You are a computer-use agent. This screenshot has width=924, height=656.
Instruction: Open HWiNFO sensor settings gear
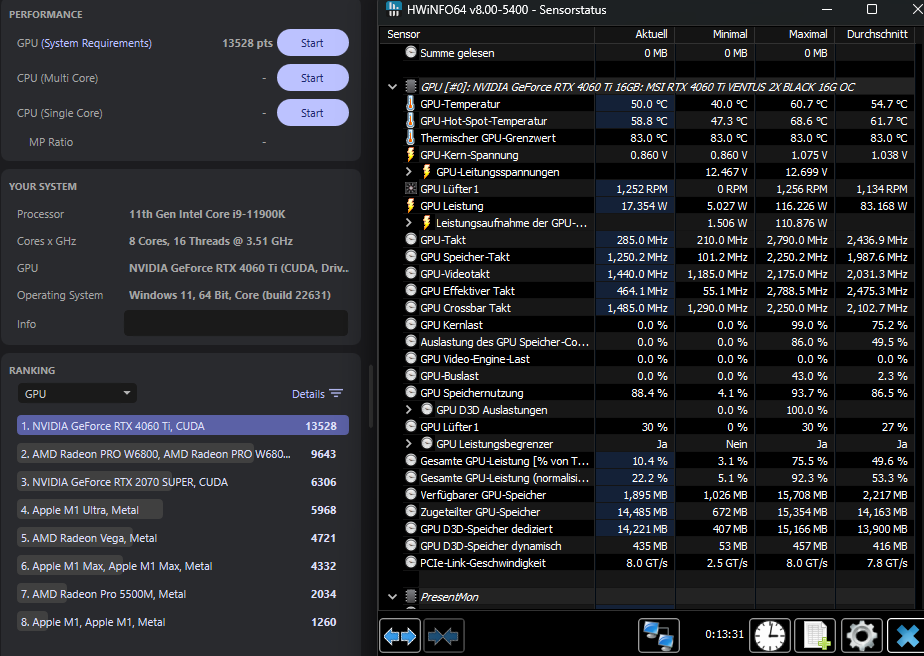862,635
